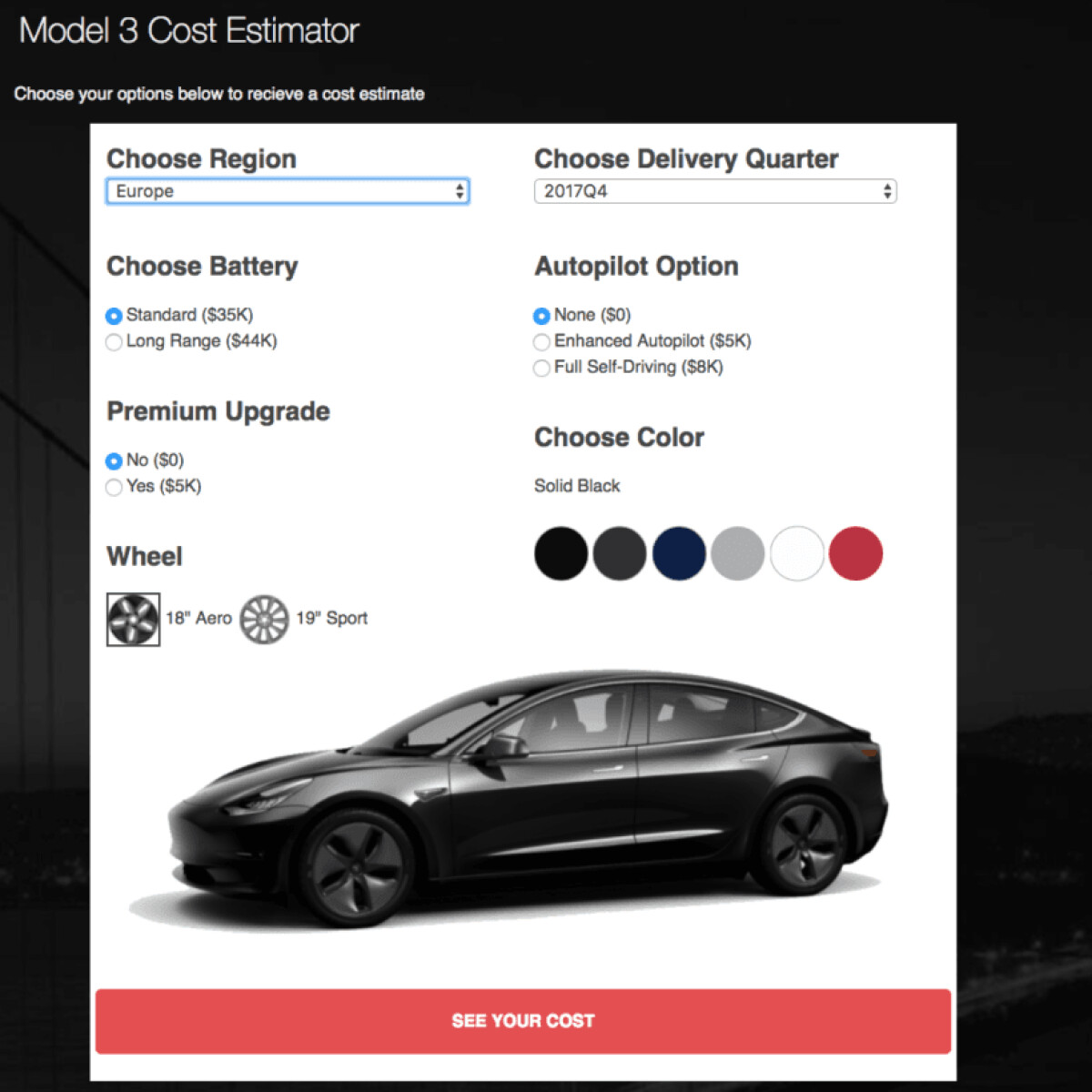1092x1092 pixels.
Task: Pick the white color swatch
Action: (797, 553)
